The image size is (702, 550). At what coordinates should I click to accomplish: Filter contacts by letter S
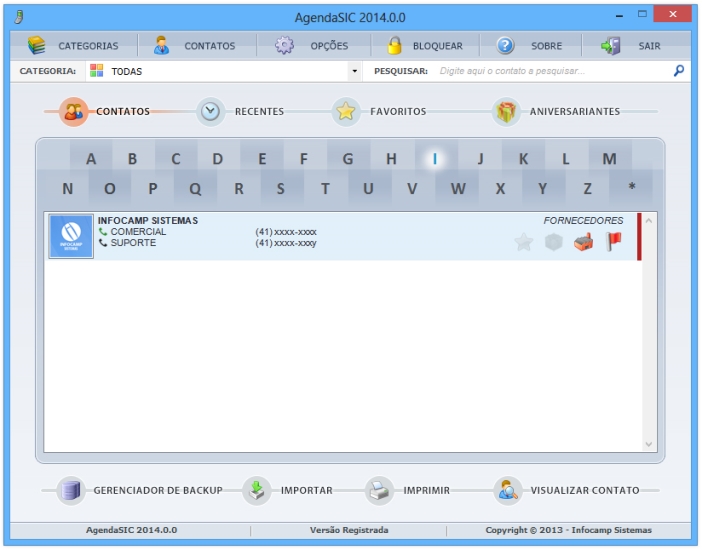(x=281, y=189)
